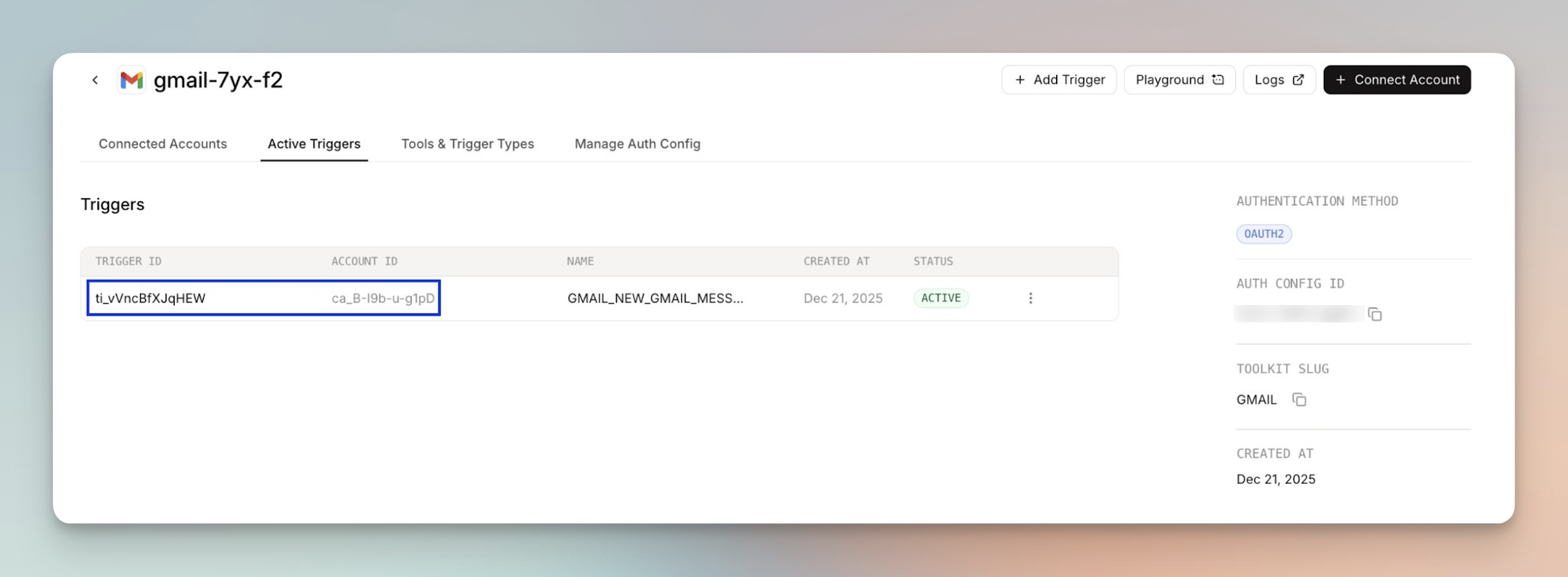Click account ID ca_B-I9b-u-g1pD
Image resolution: width=1568 pixels, height=577 pixels.
(383, 298)
